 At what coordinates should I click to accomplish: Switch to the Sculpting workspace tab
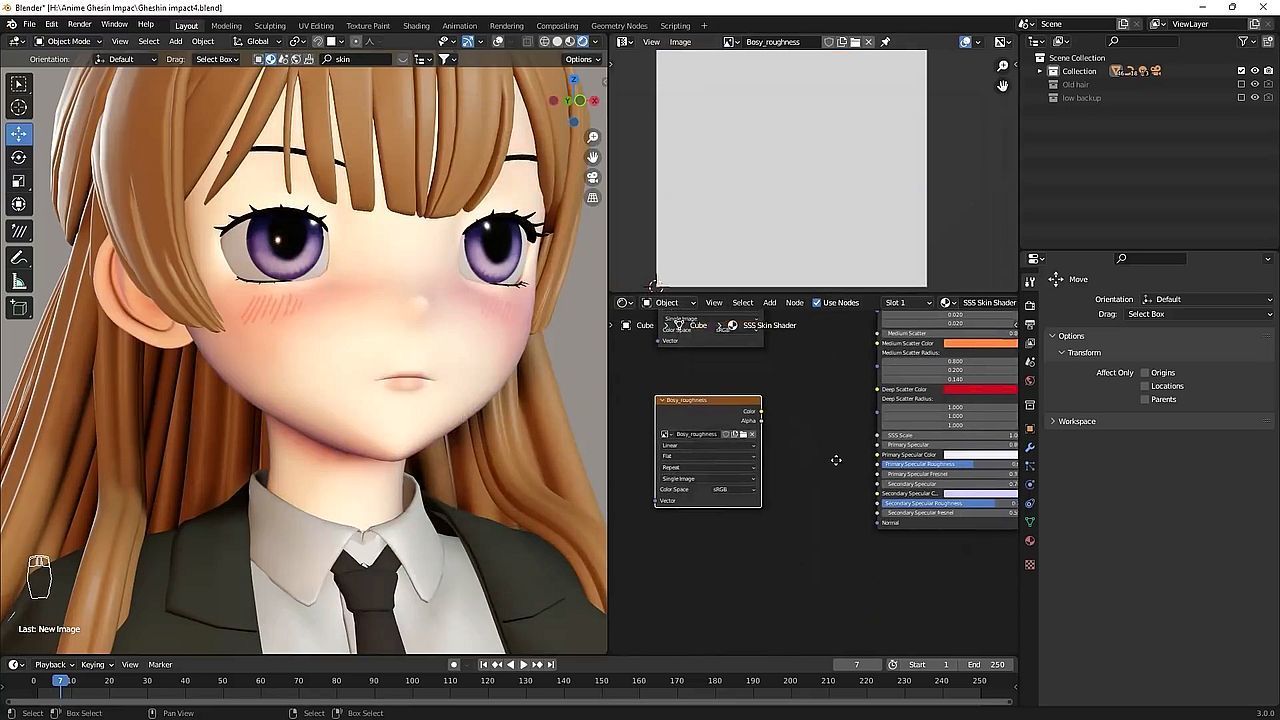pyautogui.click(x=269, y=25)
